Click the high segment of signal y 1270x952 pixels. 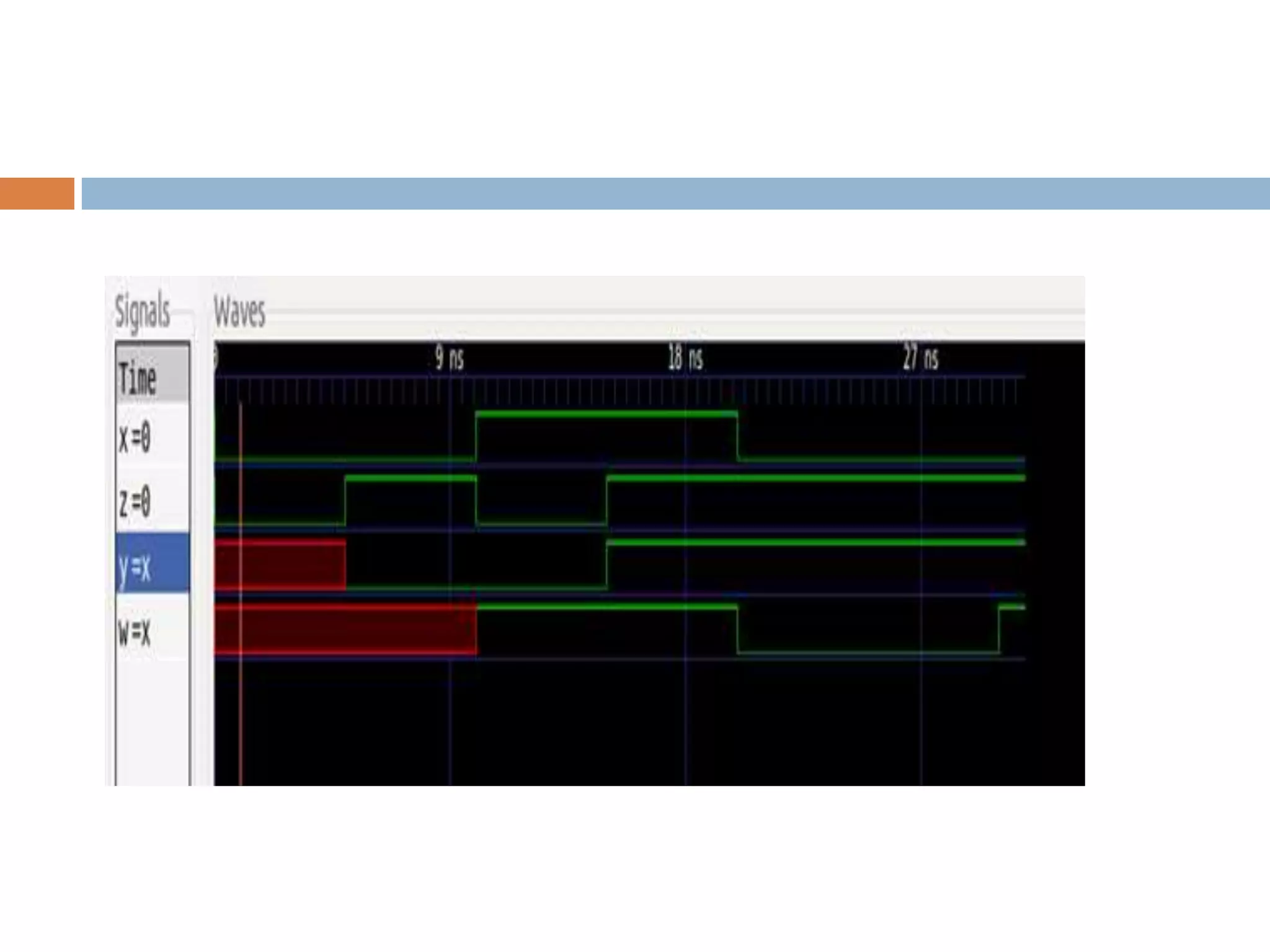(815, 542)
